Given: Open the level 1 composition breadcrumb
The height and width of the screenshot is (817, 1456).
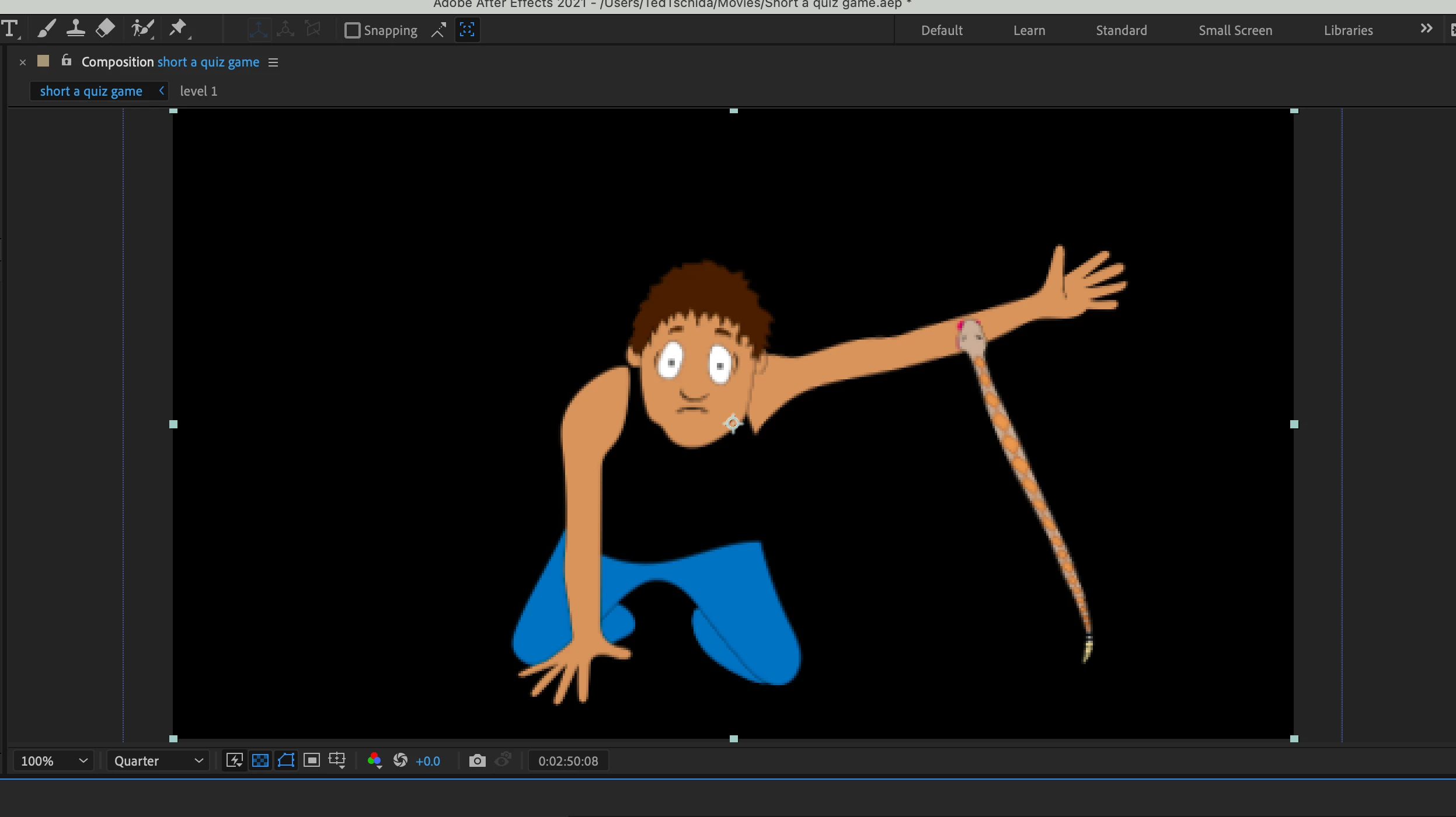Looking at the screenshot, I should (x=198, y=91).
